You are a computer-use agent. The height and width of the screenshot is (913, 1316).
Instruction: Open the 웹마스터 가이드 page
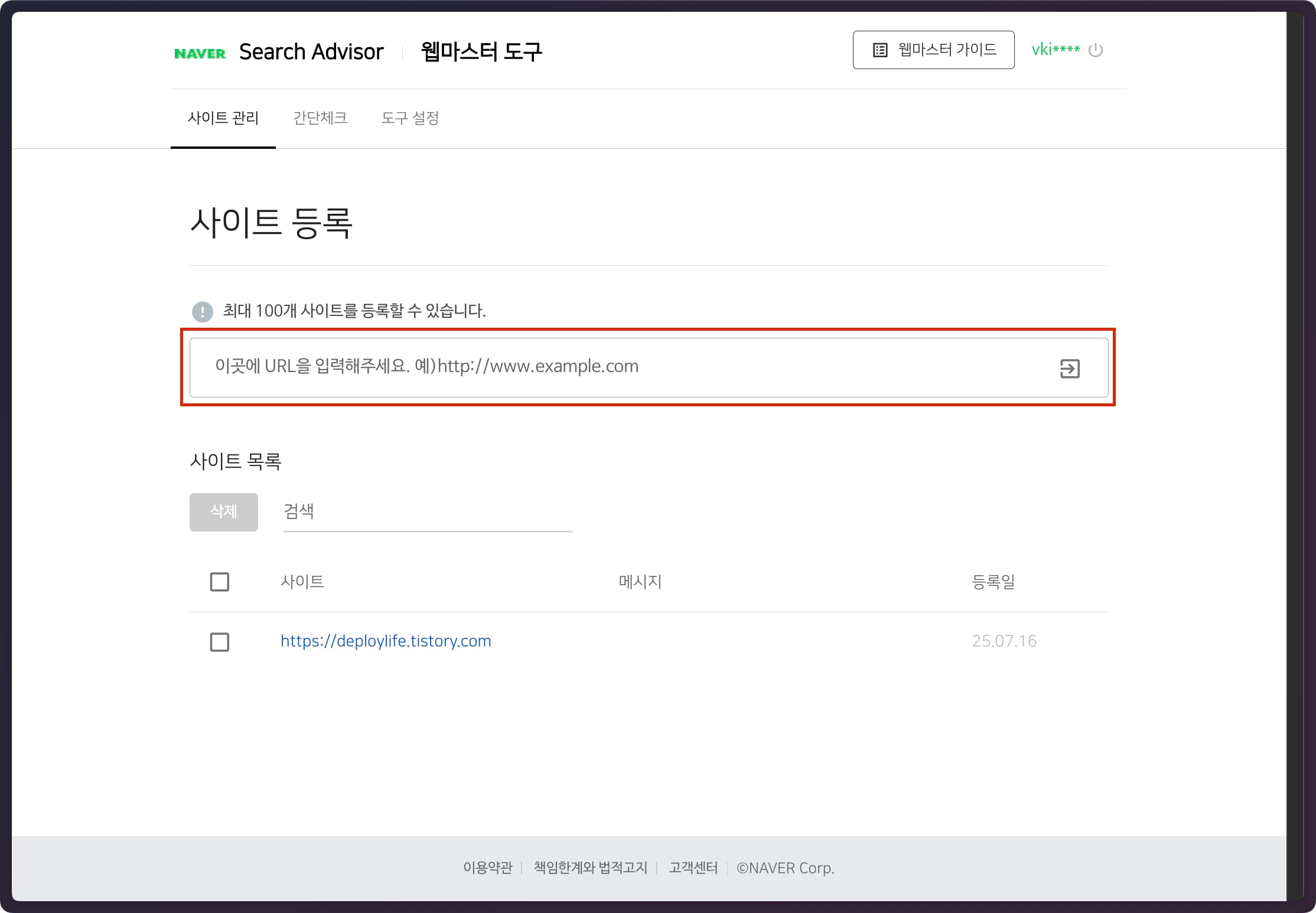[x=933, y=50]
